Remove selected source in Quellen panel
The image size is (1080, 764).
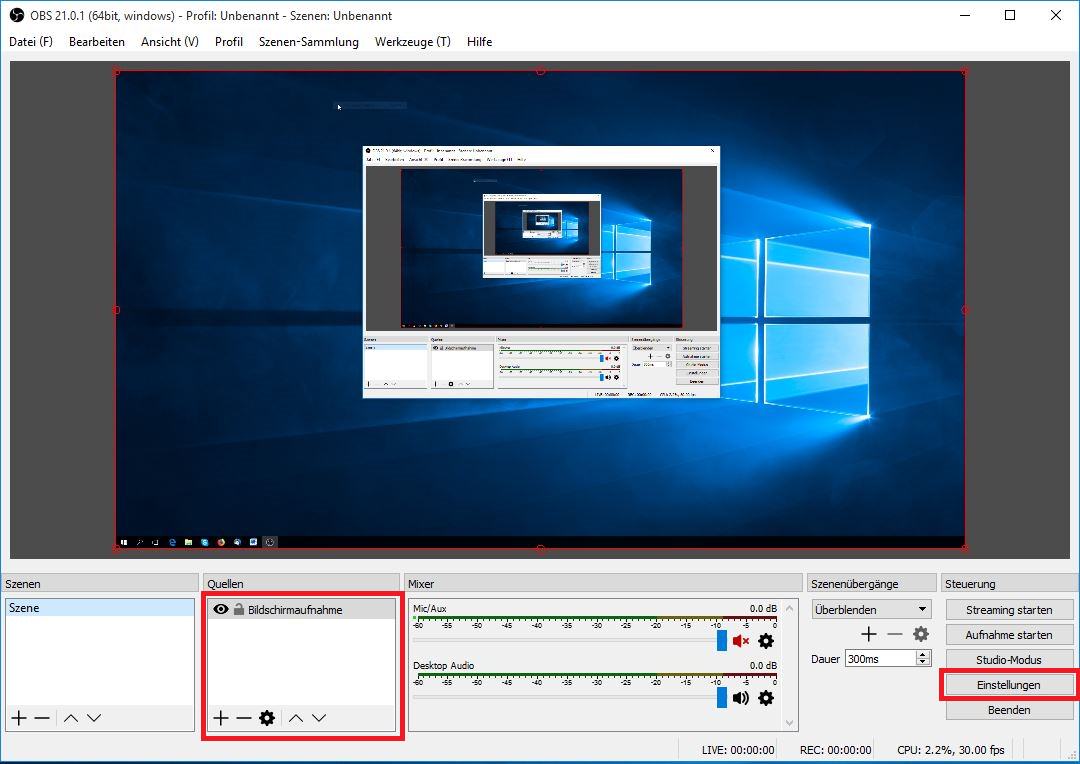pyautogui.click(x=244, y=718)
